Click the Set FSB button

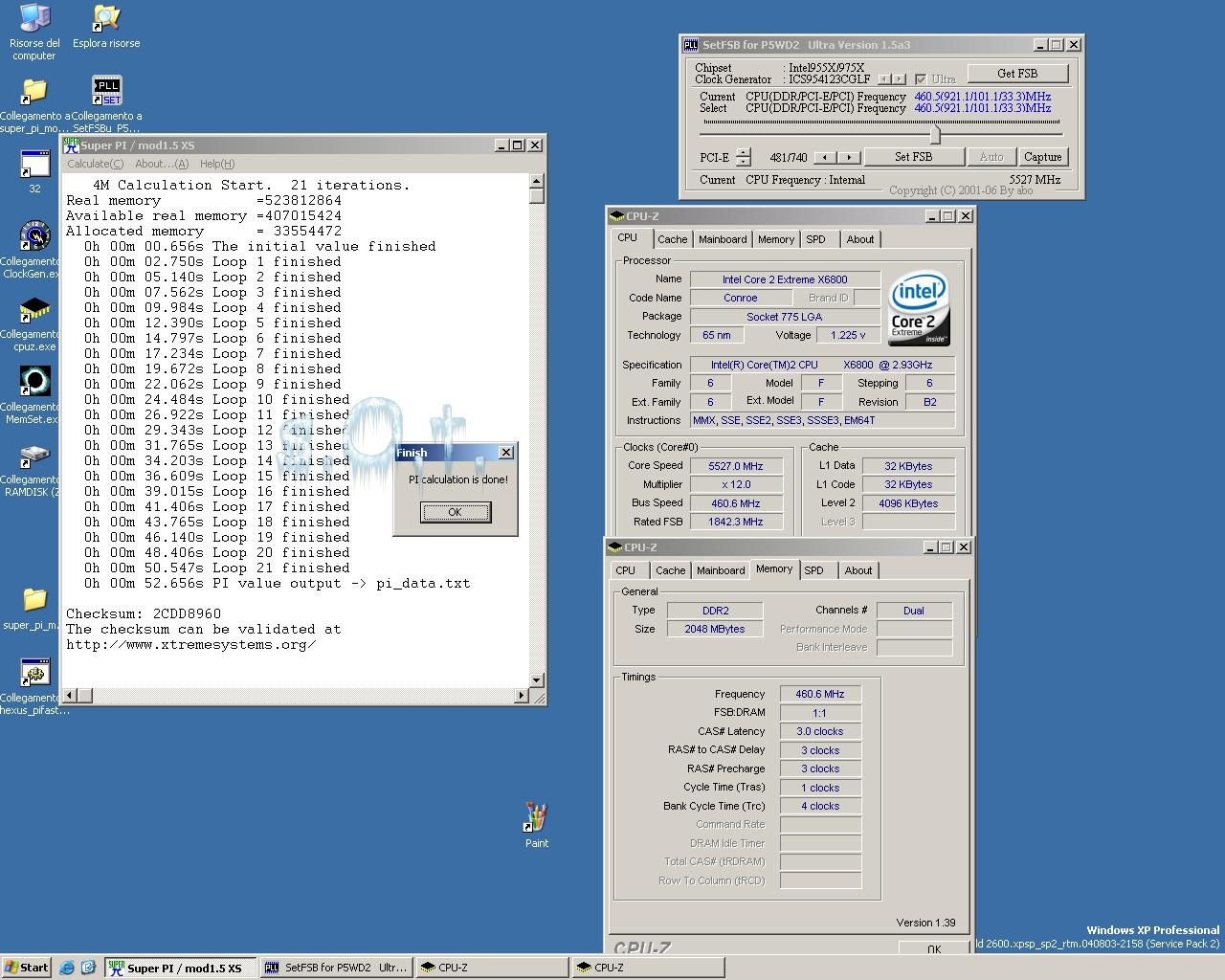913,157
